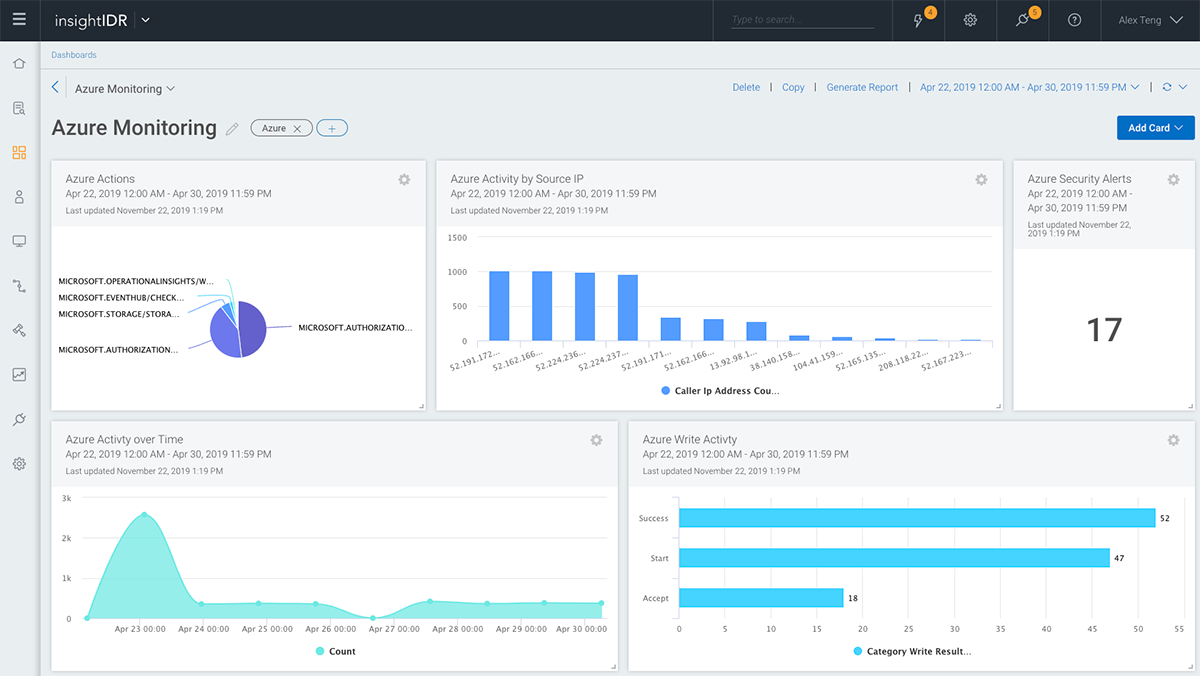1200x676 pixels.
Task: Use the Azure Actions card corner handle
Action: tap(421, 406)
